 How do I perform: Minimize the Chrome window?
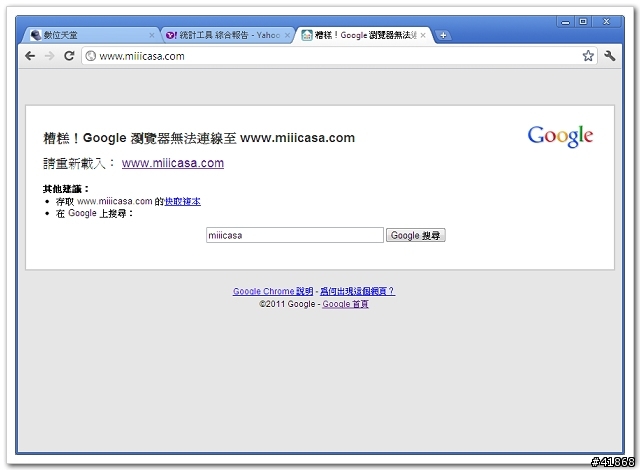[x=565, y=22]
